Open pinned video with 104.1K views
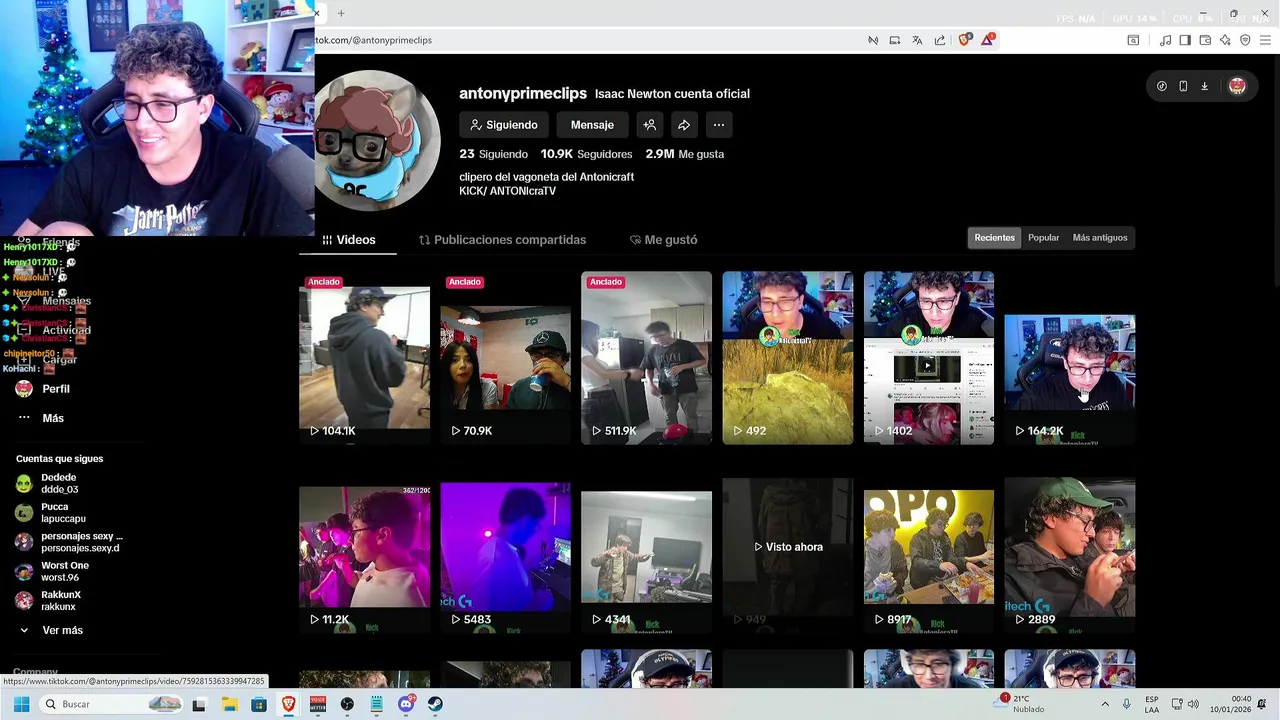This screenshot has height=720, width=1280. point(364,358)
